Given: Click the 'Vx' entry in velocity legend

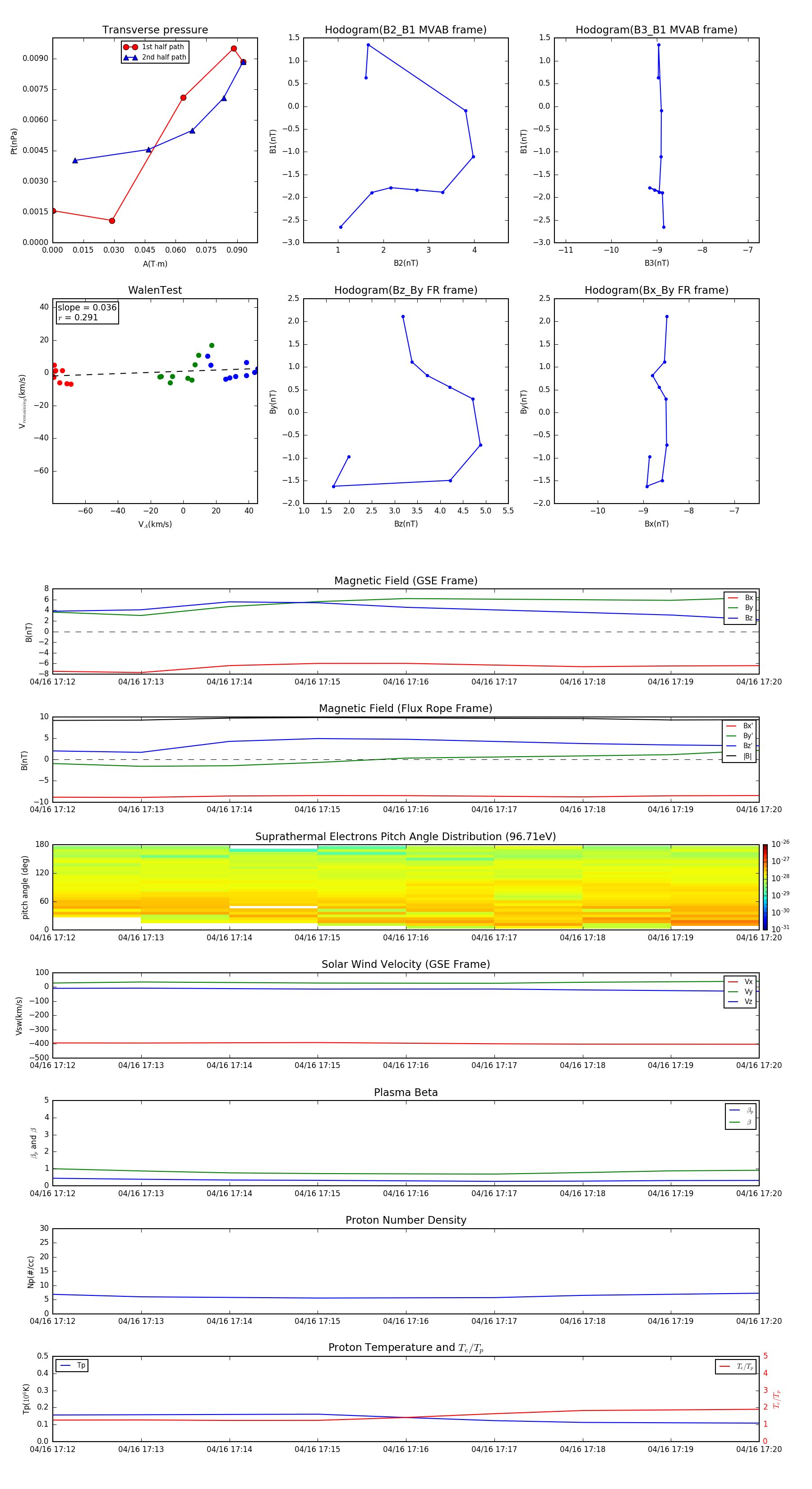Looking at the screenshot, I should [x=740, y=981].
